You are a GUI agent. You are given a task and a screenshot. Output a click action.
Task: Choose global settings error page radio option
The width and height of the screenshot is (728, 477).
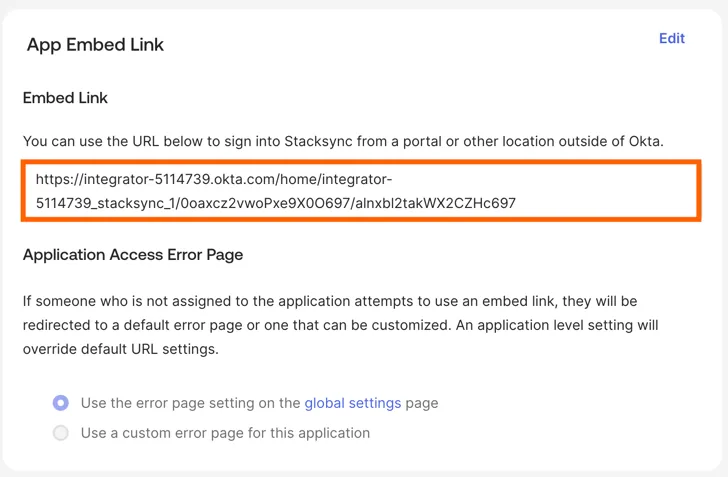pos(61,403)
